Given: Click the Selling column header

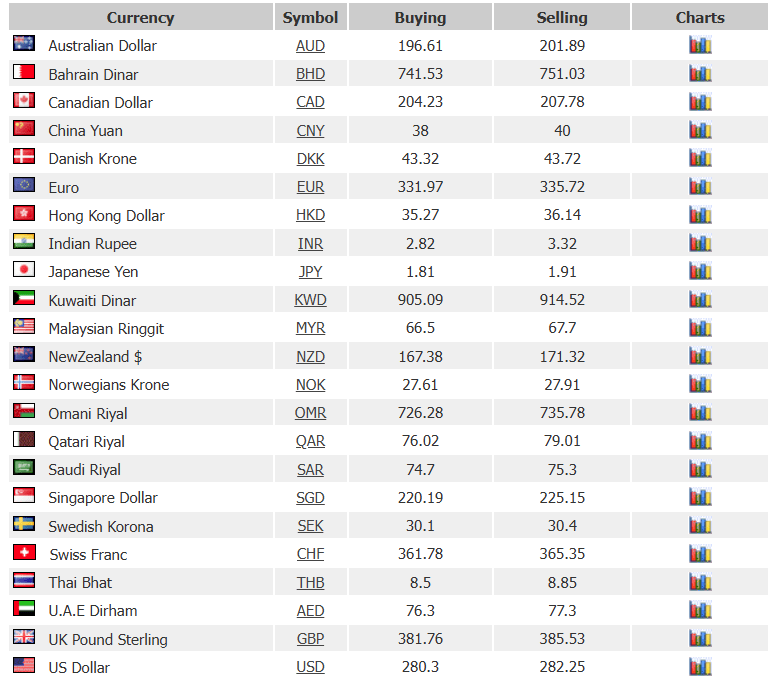Looking at the screenshot, I should [562, 17].
